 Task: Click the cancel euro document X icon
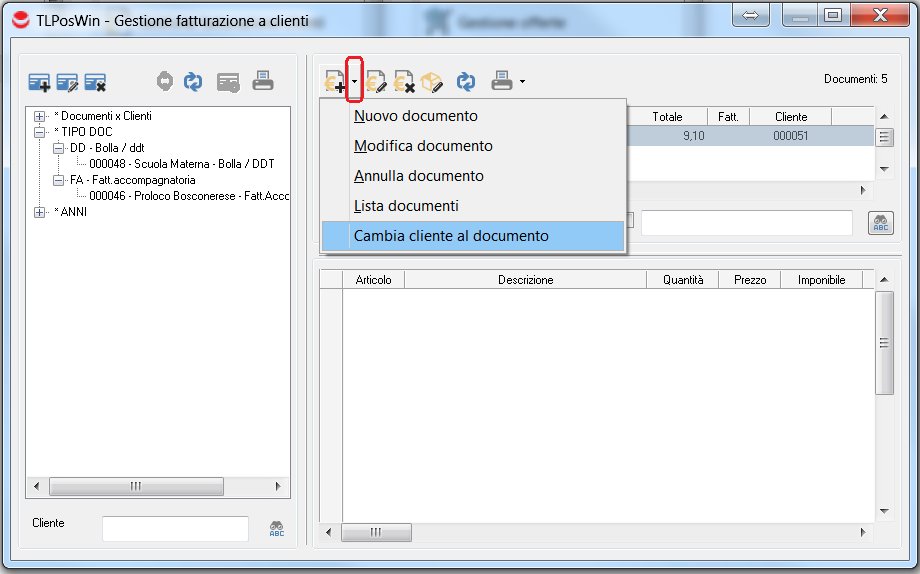(404, 82)
